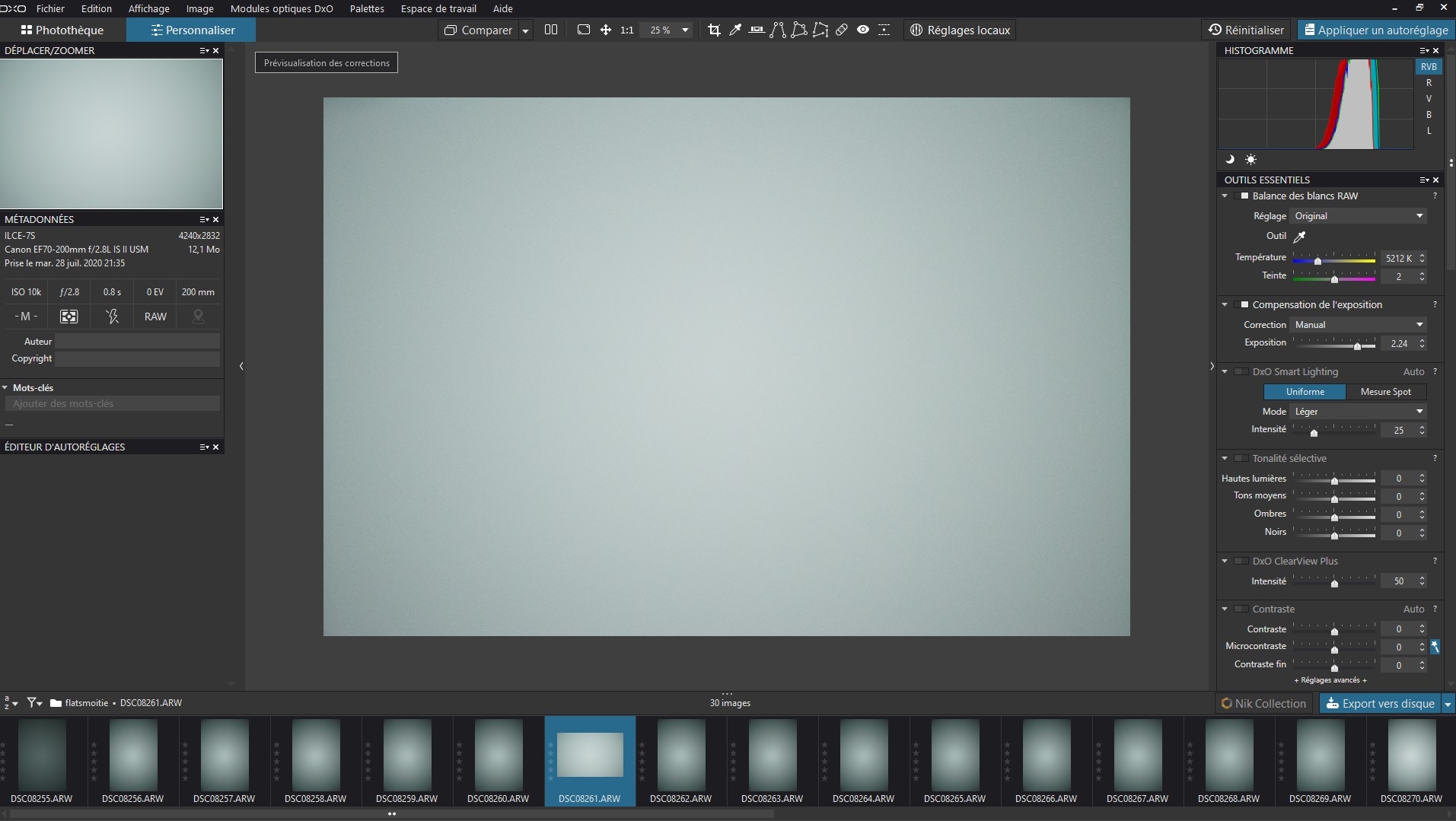The width and height of the screenshot is (1456, 821).
Task: Activate the horizon leveling tool
Action: pos(757,30)
